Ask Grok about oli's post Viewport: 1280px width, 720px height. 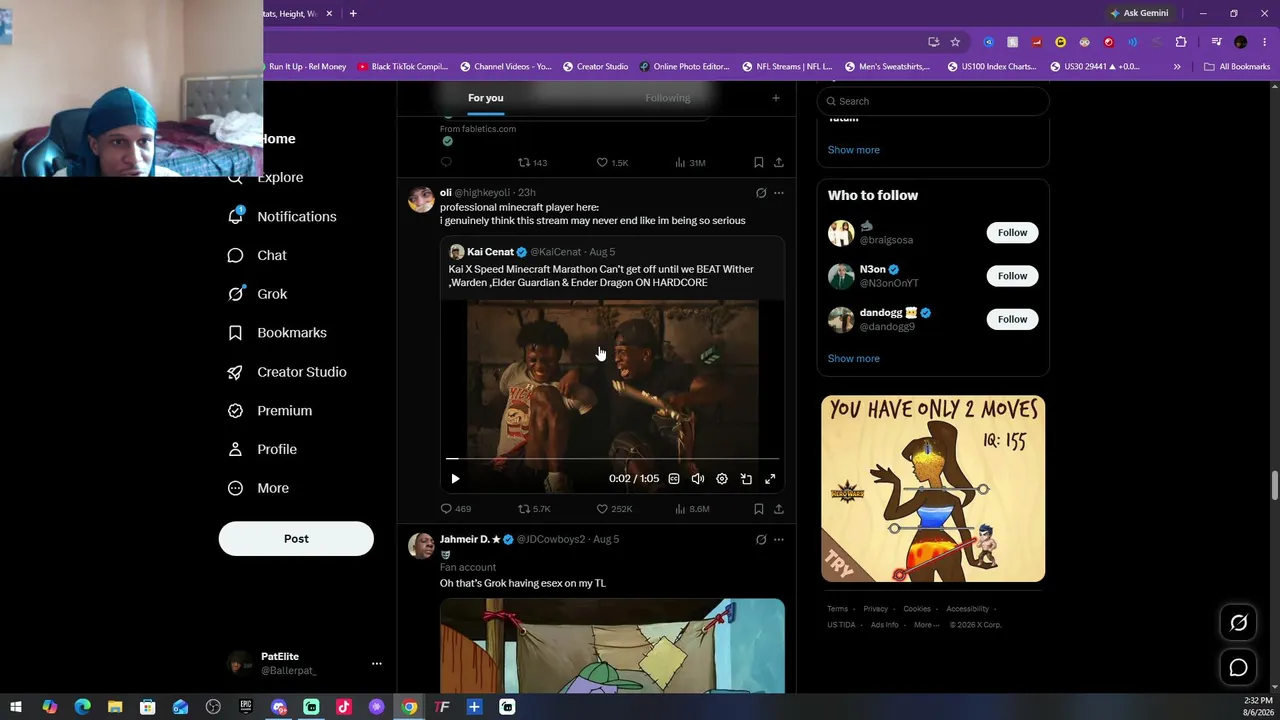click(761, 193)
